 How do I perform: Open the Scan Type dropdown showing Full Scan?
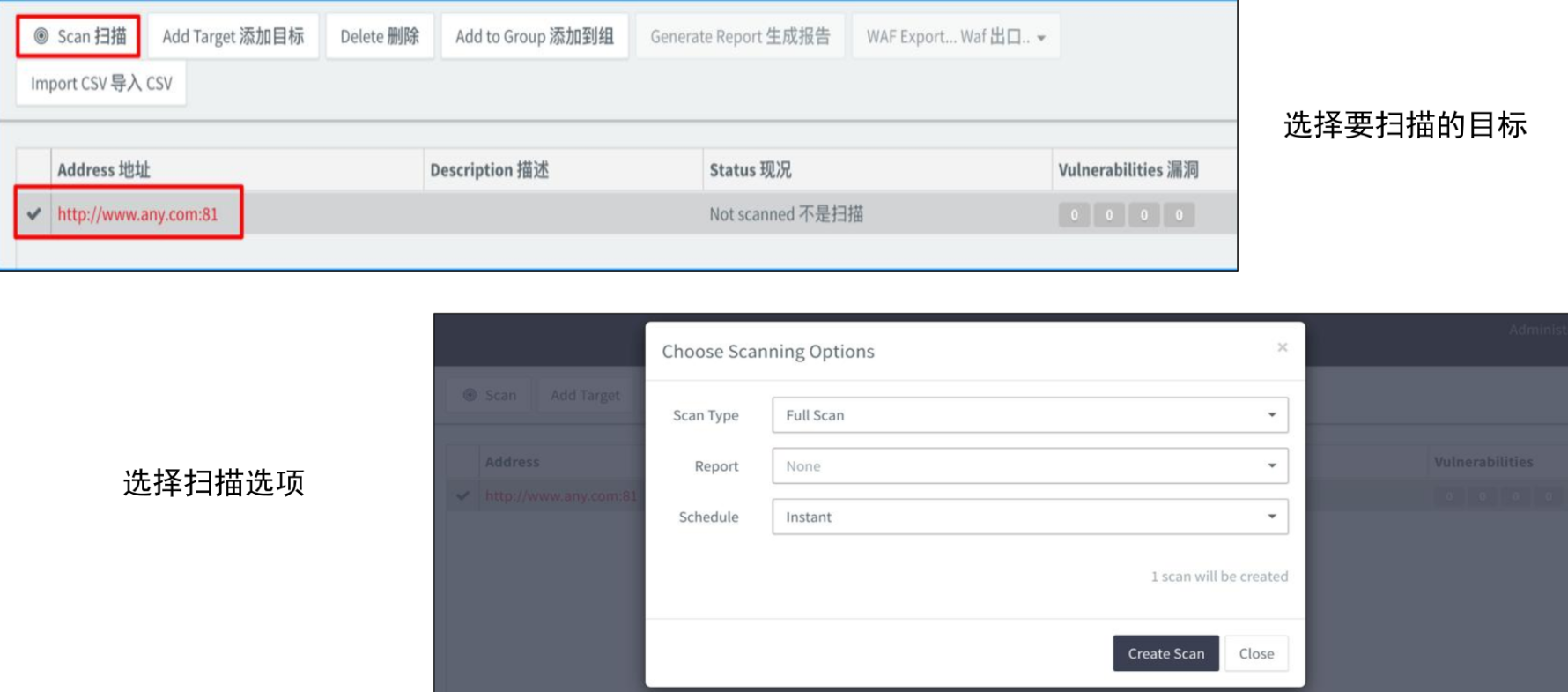1029,415
